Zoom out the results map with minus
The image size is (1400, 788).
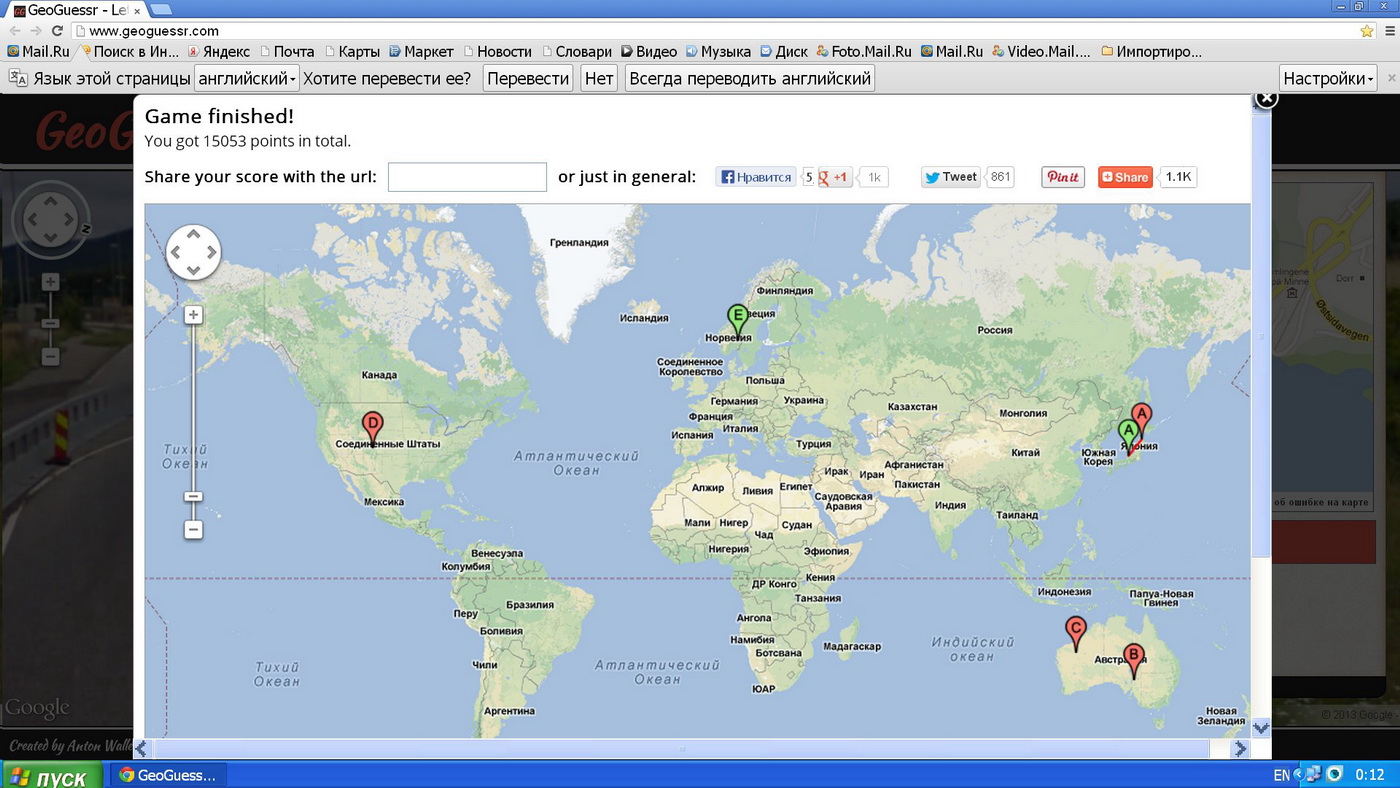pyautogui.click(x=194, y=529)
